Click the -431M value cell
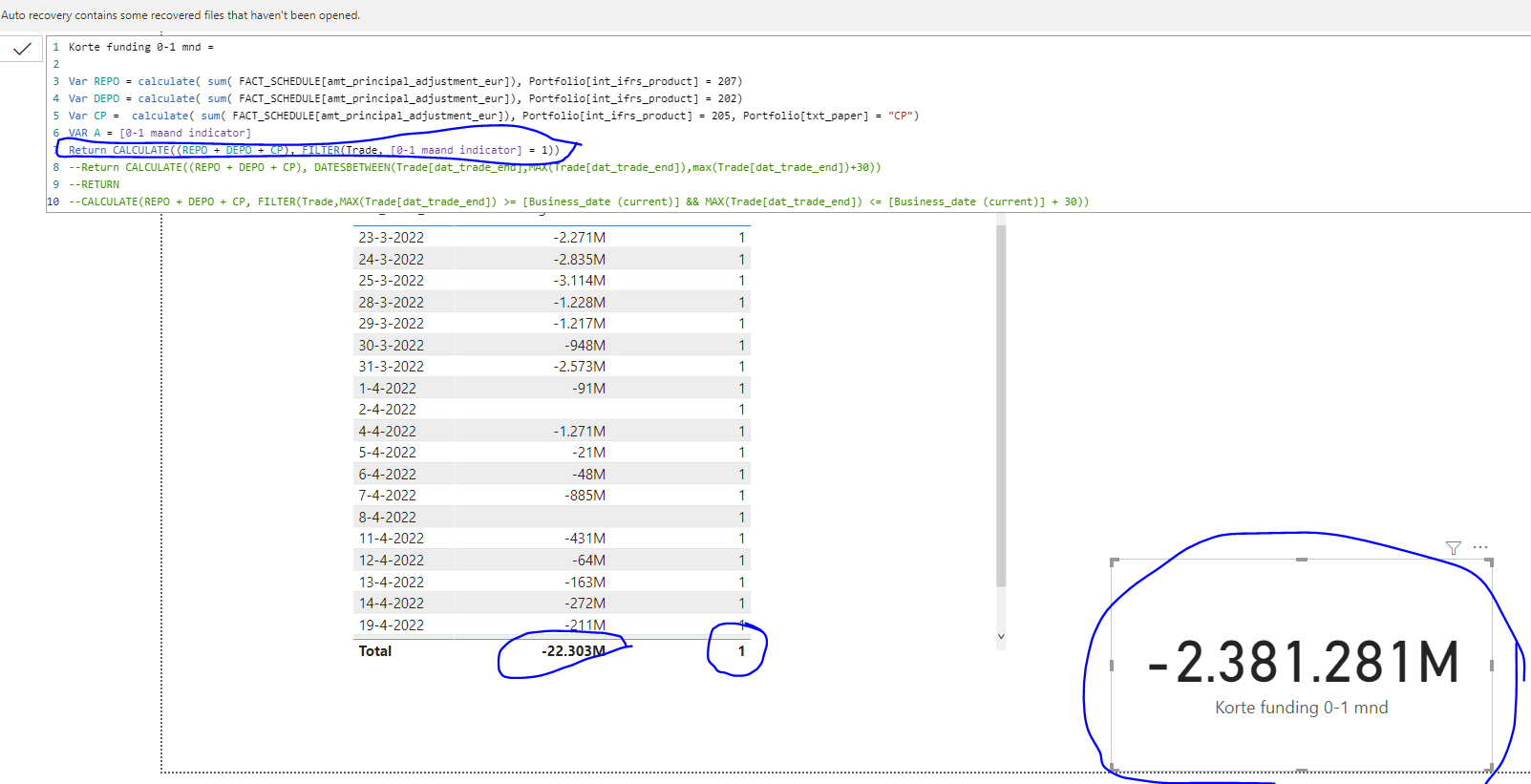Image resolution: width=1531 pixels, height=784 pixels. coord(585,539)
